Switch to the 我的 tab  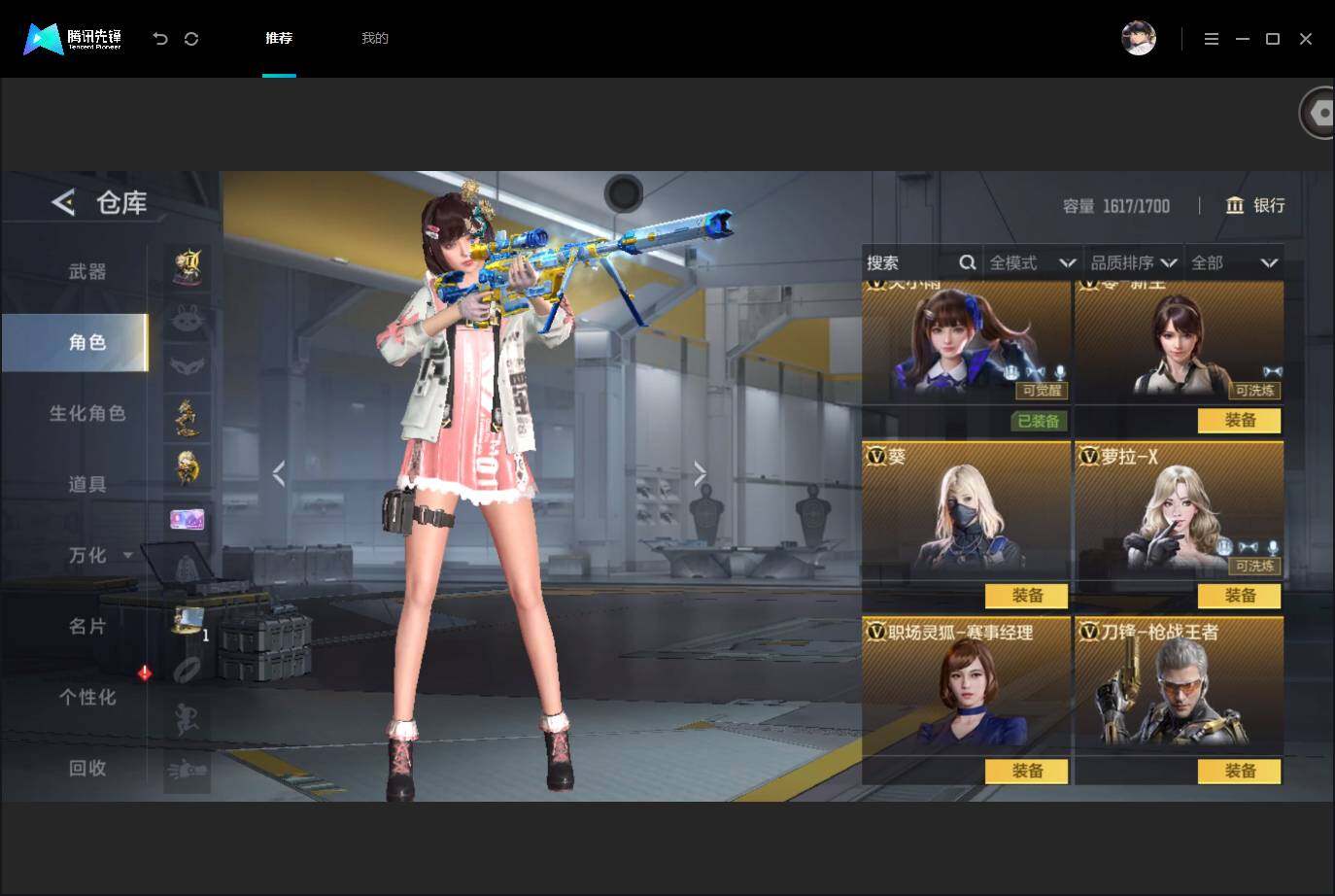pyautogui.click(x=375, y=39)
